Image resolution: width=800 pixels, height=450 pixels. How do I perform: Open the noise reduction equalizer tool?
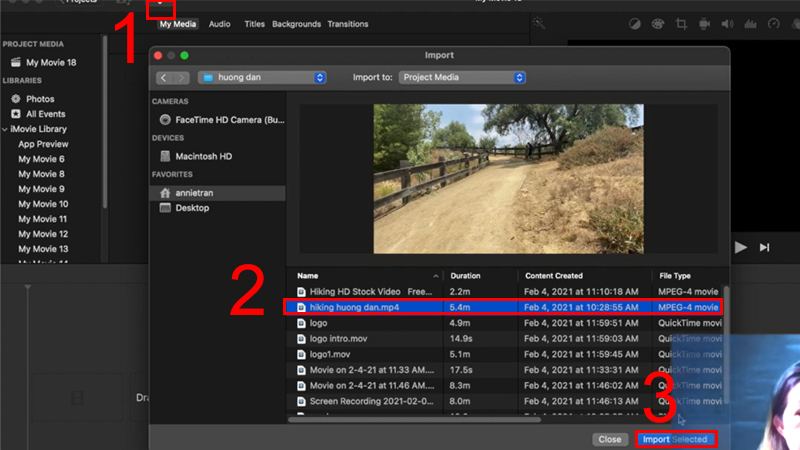(x=751, y=24)
